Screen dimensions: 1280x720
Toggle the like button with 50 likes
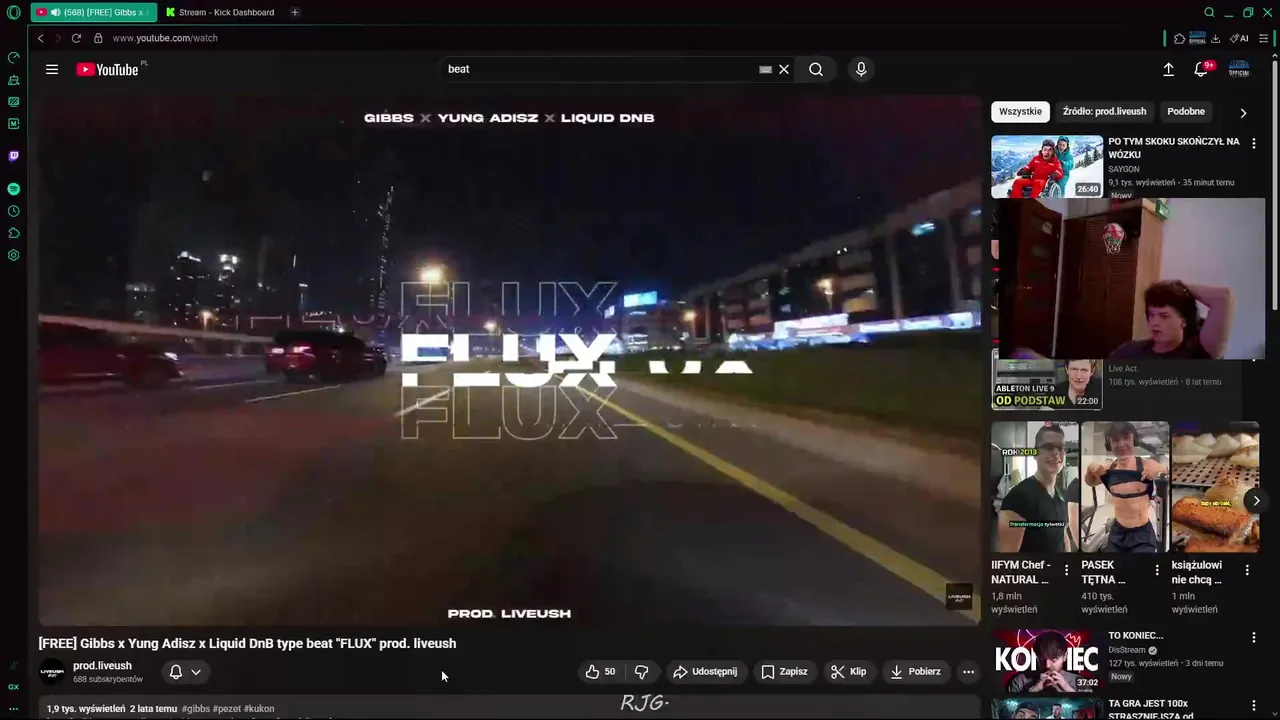pyautogui.click(x=600, y=672)
